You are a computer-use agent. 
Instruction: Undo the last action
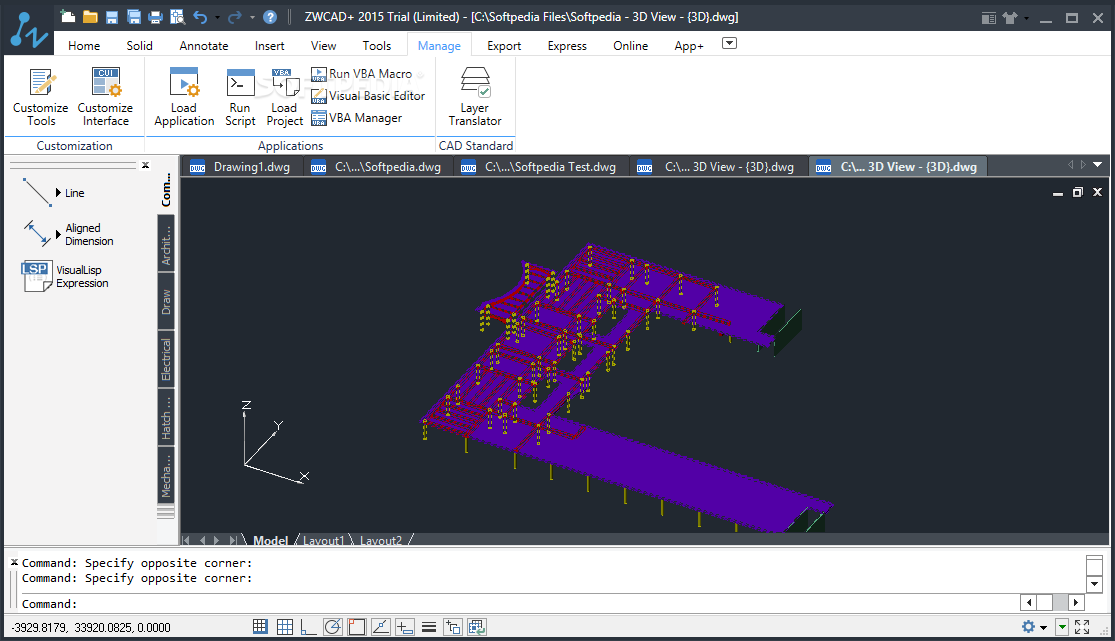[200, 17]
